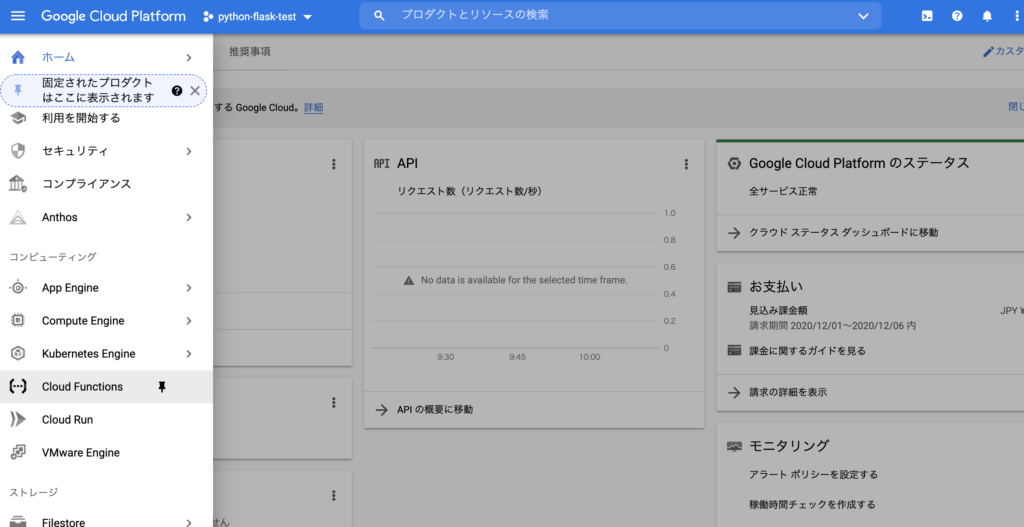Click the Cloud Run arrows icon

(18, 419)
